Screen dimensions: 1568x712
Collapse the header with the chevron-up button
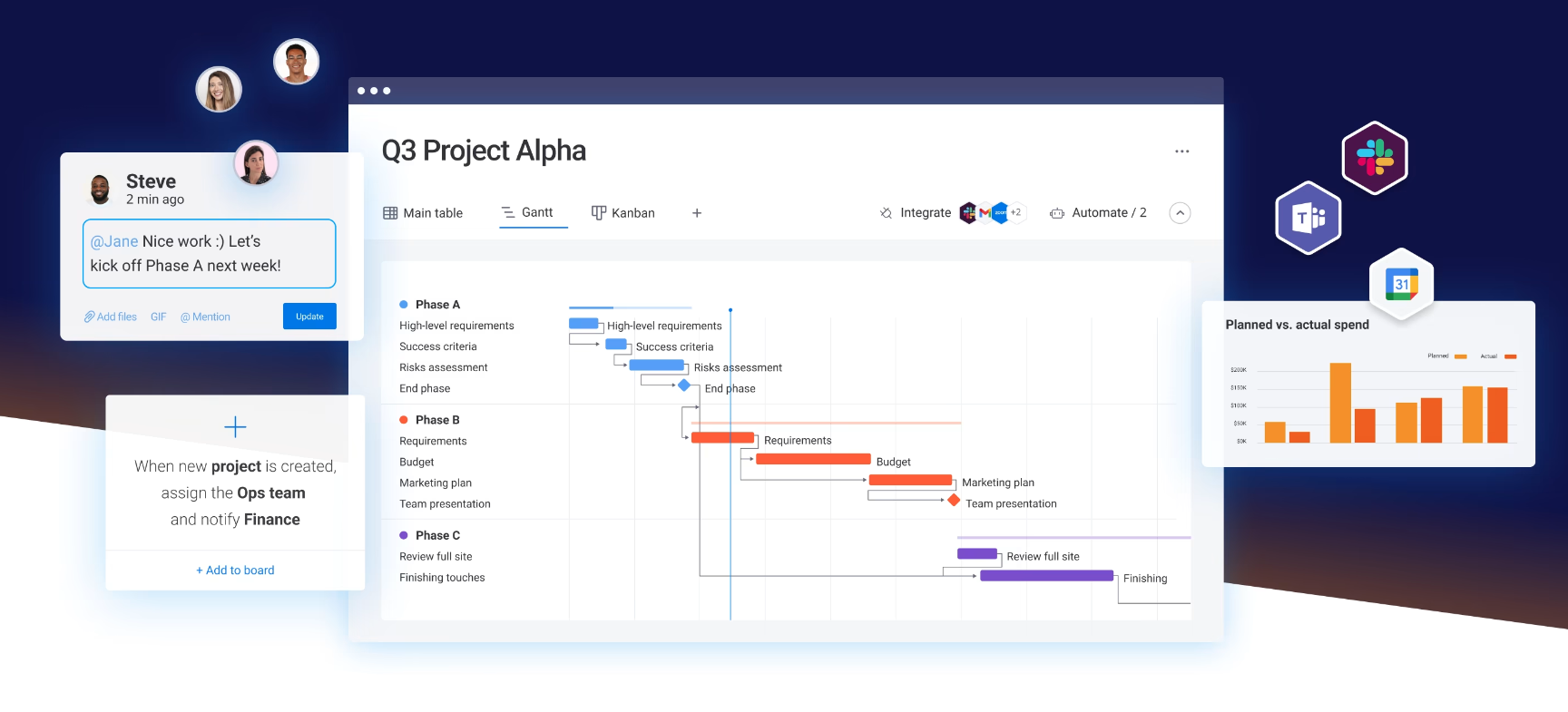[1180, 213]
